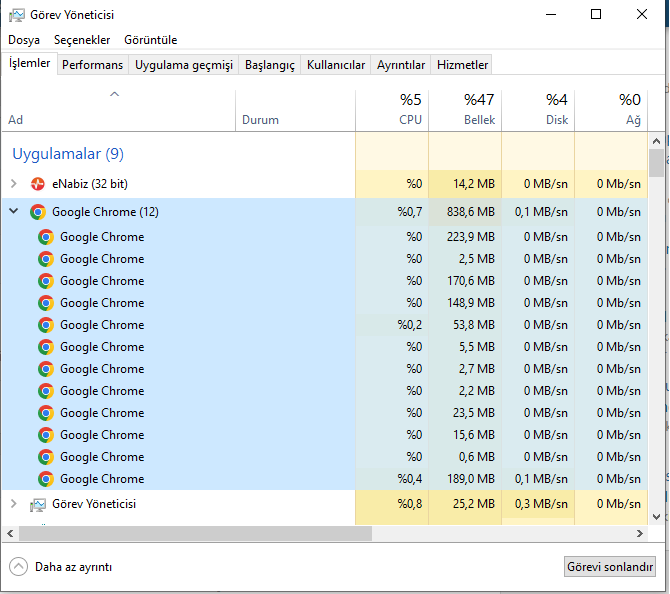Open the Seçenekler menu
670x594 pixels.
[x=82, y=40]
